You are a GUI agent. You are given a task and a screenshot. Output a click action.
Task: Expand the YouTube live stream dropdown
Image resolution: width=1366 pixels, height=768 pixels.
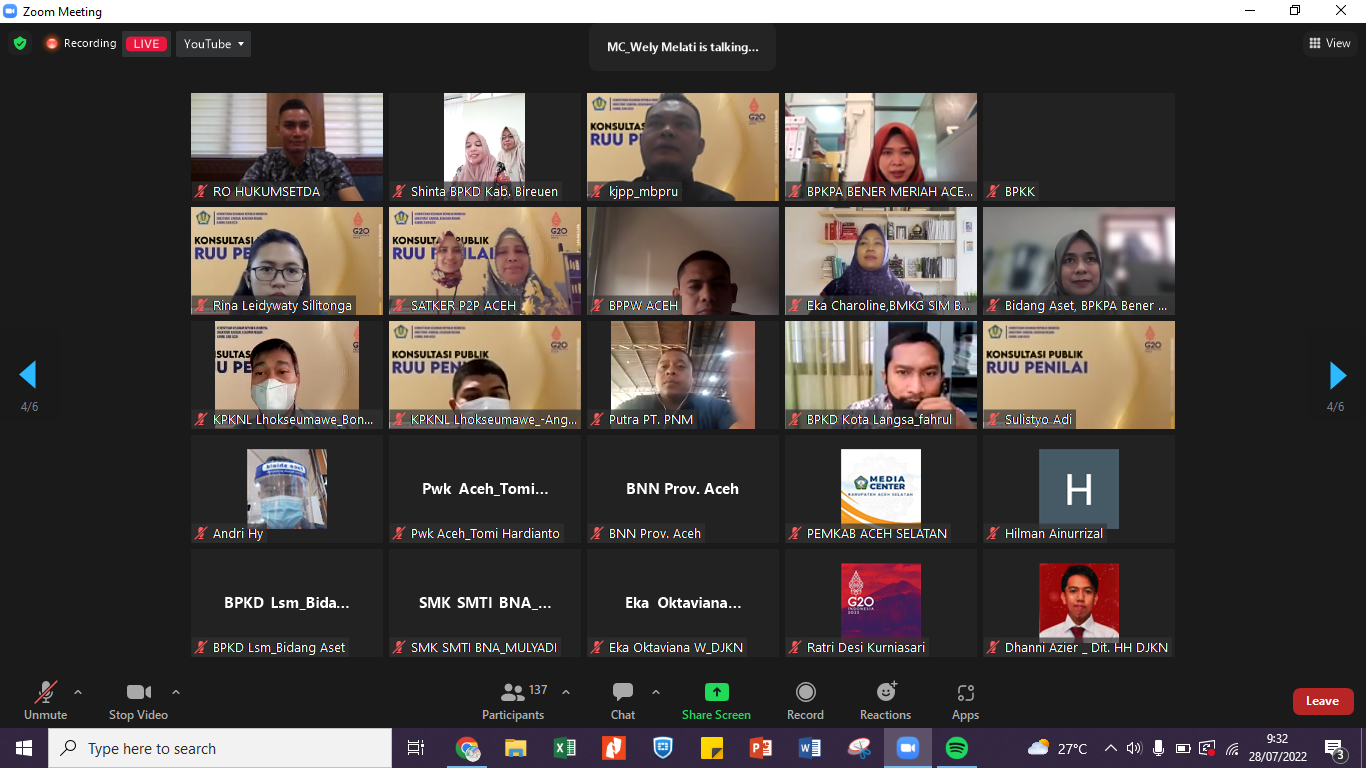click(214, 44)
